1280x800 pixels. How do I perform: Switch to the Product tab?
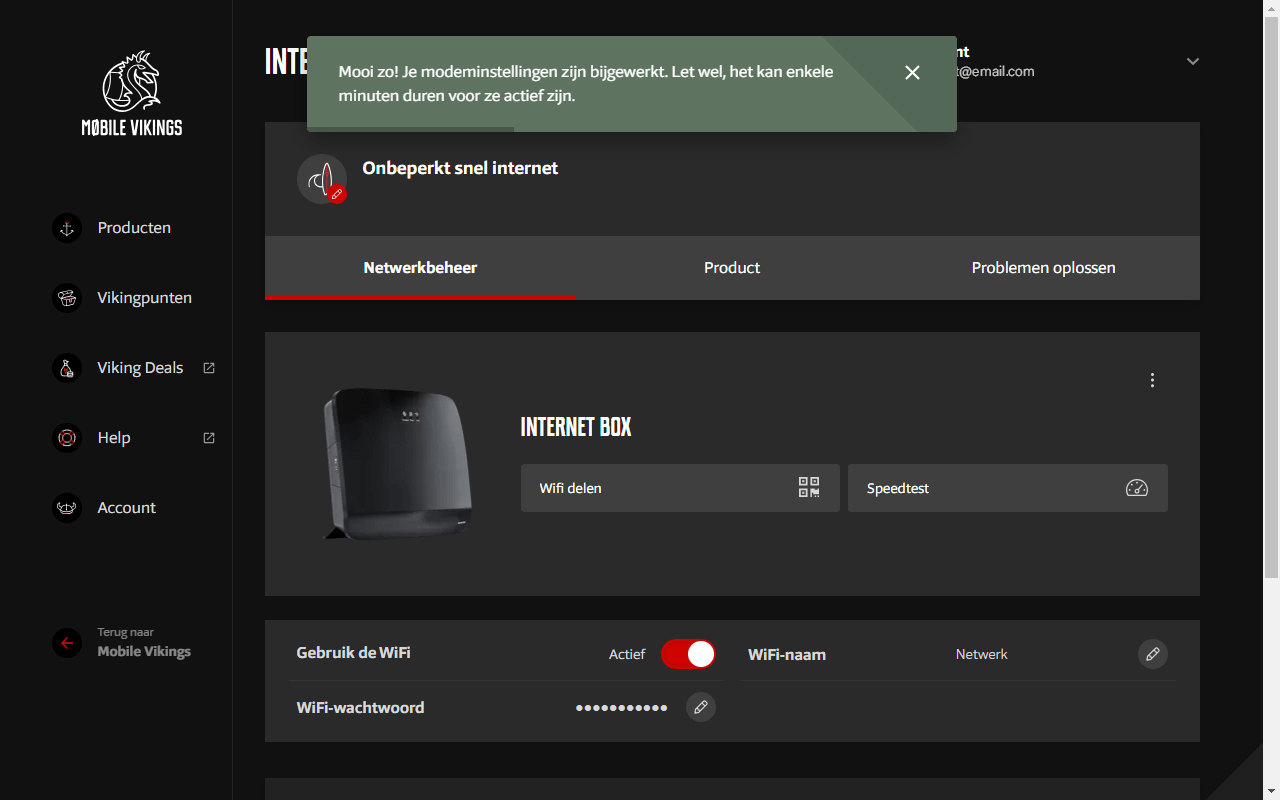click(x=732, y=268)
